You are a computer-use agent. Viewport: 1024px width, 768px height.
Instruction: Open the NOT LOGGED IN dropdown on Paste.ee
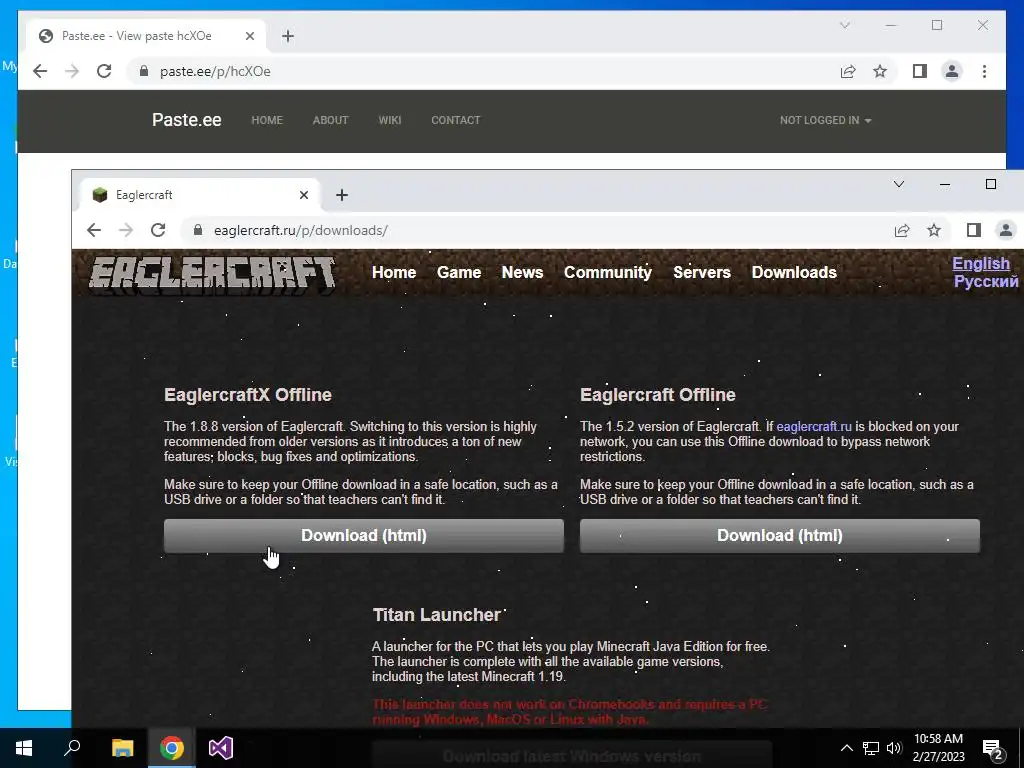(x=825, y=120)
